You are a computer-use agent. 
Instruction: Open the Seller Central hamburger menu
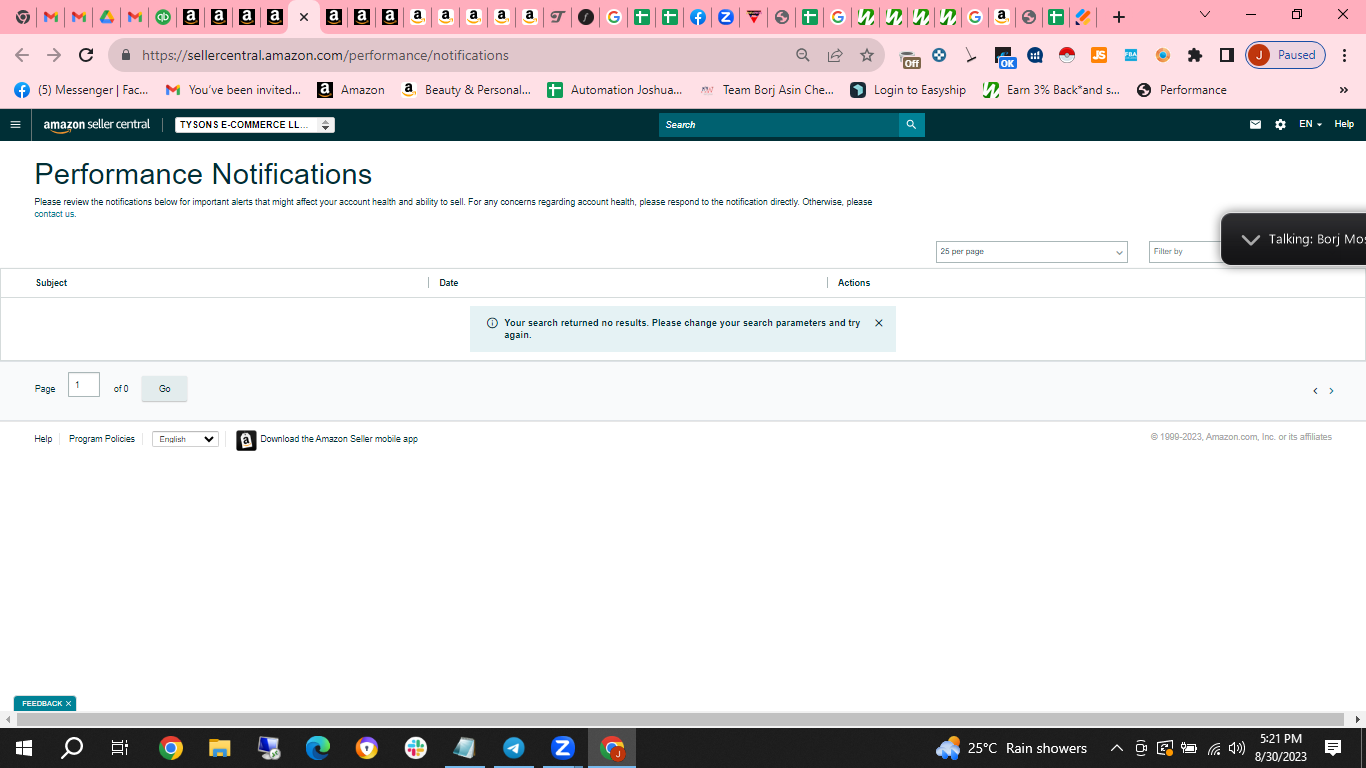tap(15, 125)
